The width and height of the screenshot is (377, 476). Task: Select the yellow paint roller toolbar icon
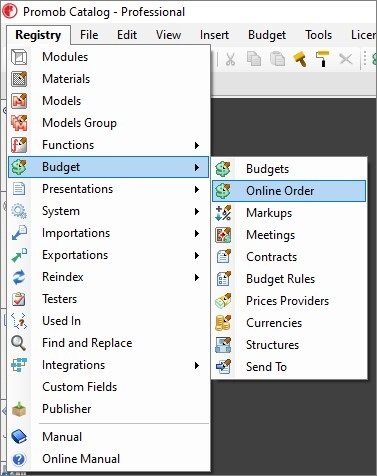322,59
